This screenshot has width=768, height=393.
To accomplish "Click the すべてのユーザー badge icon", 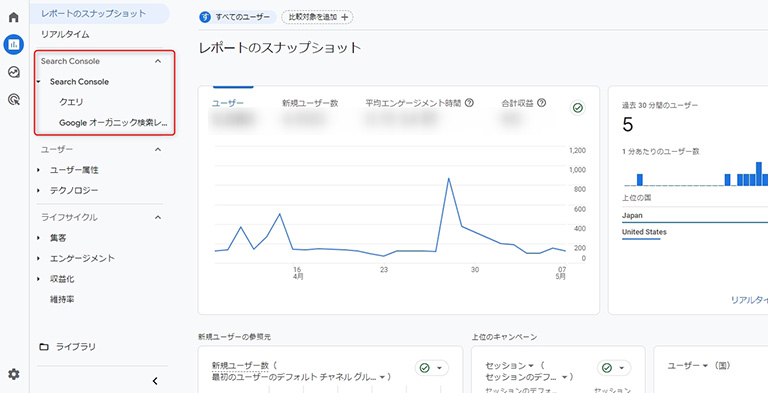I will tap(205, 17).
